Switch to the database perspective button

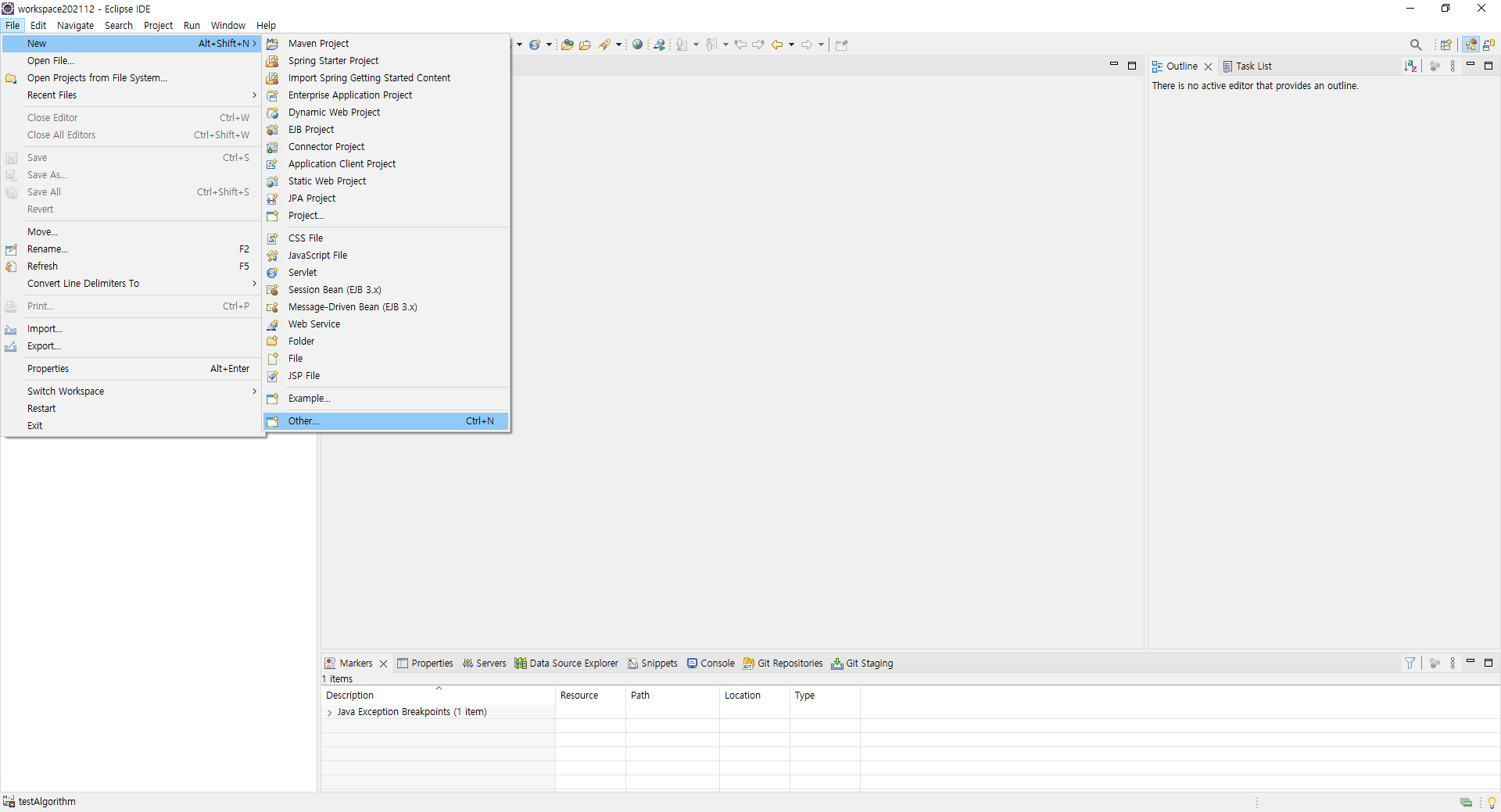pyautogui.click(x=1489, y=45)
